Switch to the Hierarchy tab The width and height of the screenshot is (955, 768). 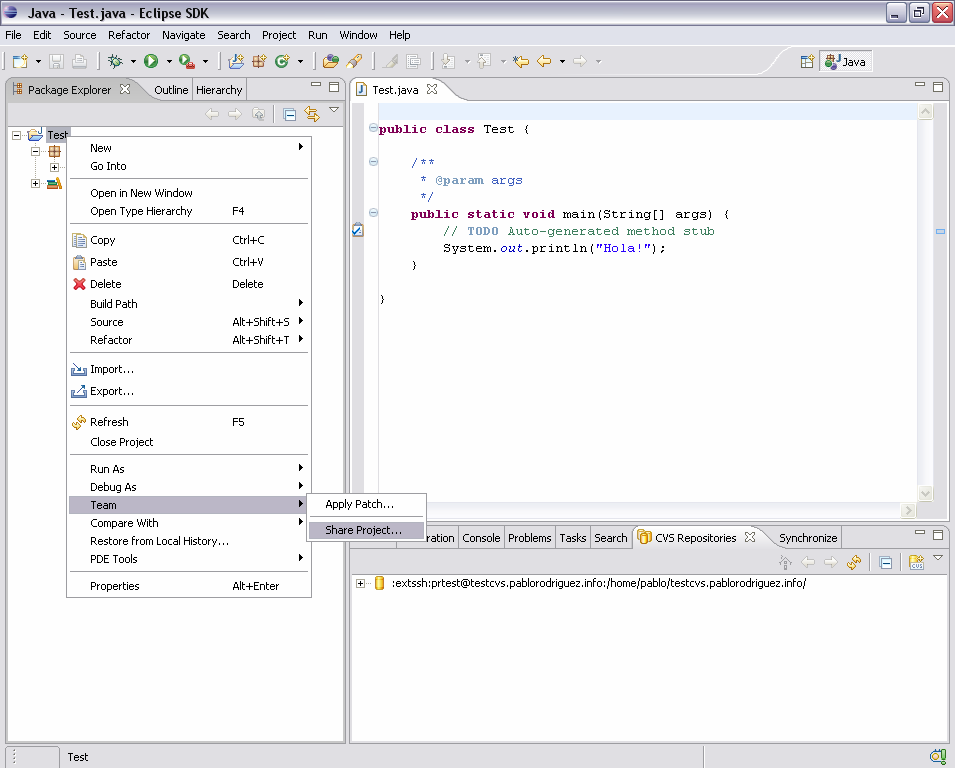pyautogui.click(x=219, y=90)
